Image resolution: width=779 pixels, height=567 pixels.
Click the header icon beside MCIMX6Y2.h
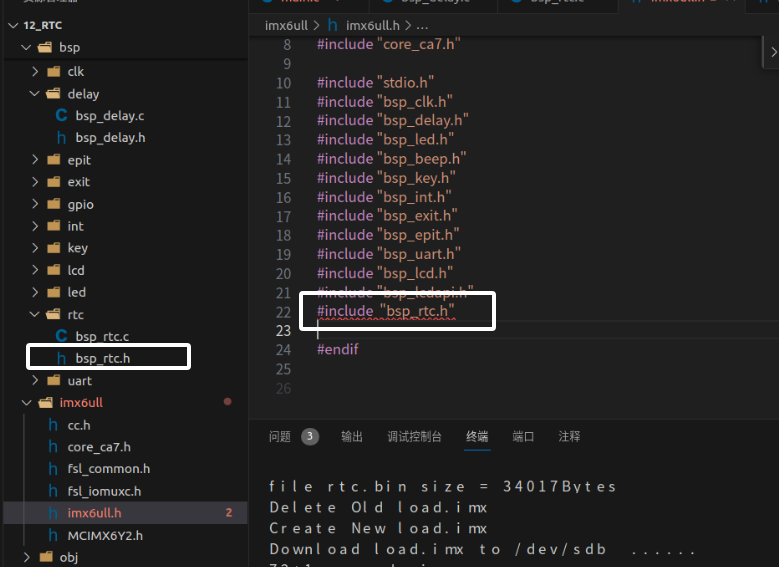pos(54,535)
